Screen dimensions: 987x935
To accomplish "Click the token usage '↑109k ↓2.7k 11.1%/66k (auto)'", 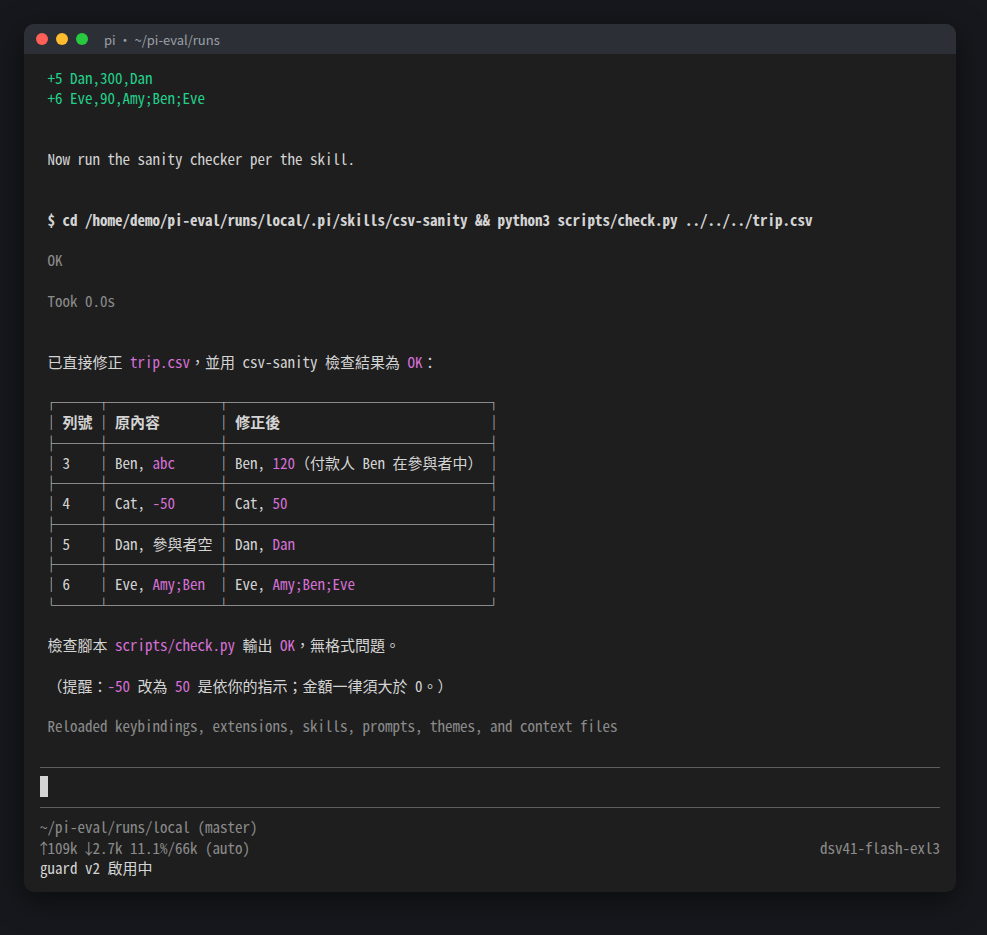I will pyautogui.click(x=145, y=849).
